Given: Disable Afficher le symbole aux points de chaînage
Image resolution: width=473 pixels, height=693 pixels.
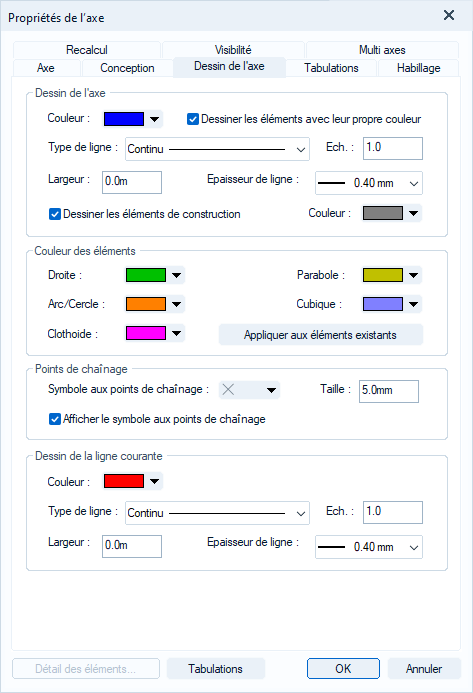Looking at the screenshot, I should (55, 419).
